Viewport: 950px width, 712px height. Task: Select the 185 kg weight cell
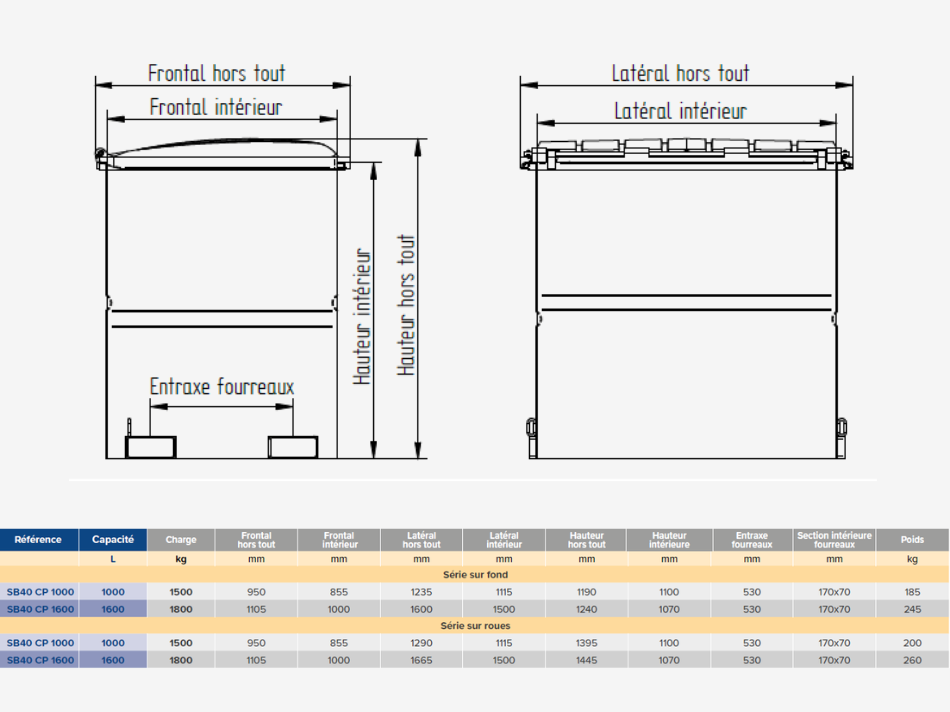(x=912, y=592)
